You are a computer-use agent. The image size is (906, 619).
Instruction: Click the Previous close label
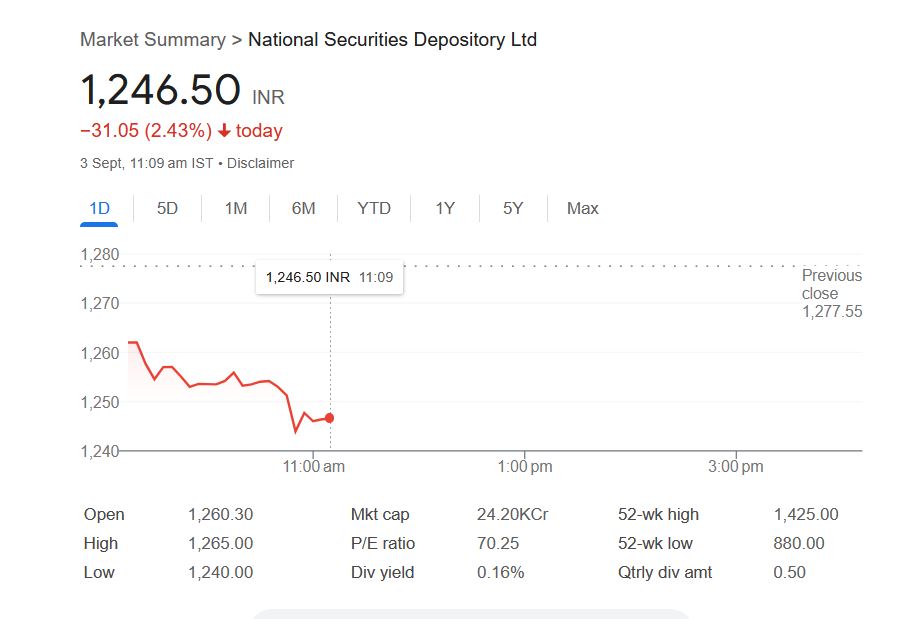click(831, 284)
